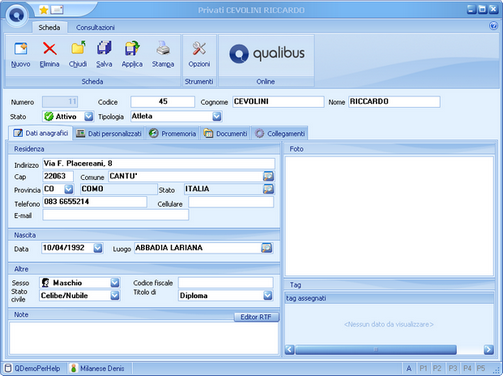
Task: Click the tag horizontal scrollbar thumb
Action: coord(376,349)
